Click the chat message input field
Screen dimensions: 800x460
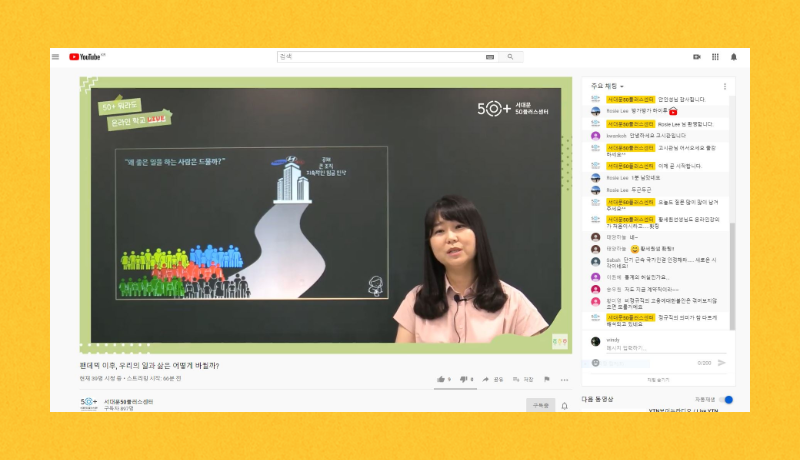click(x=640, y=349)
